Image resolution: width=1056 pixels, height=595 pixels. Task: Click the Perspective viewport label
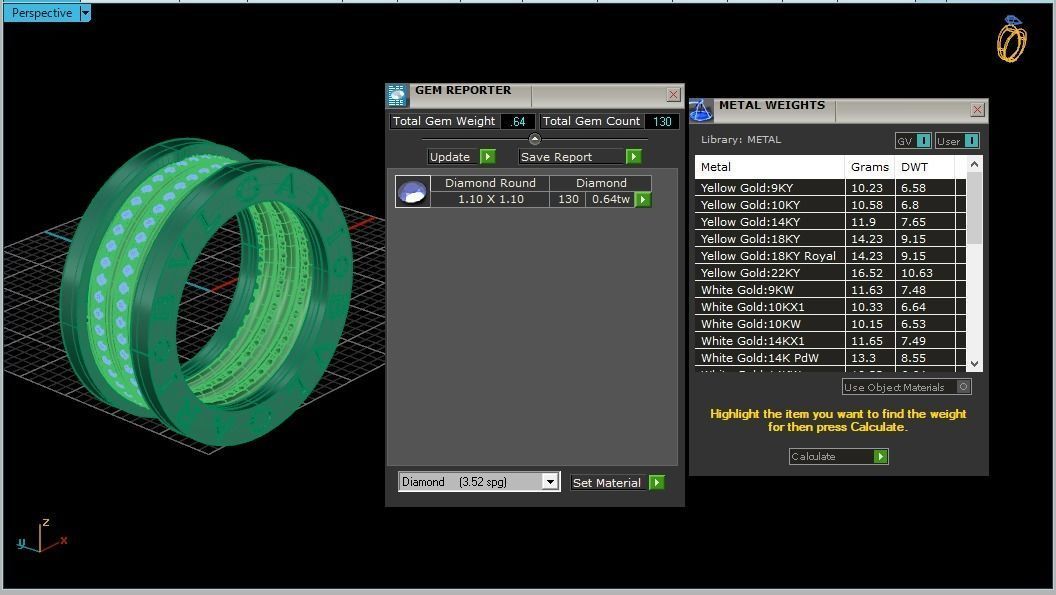coord(42,13)
